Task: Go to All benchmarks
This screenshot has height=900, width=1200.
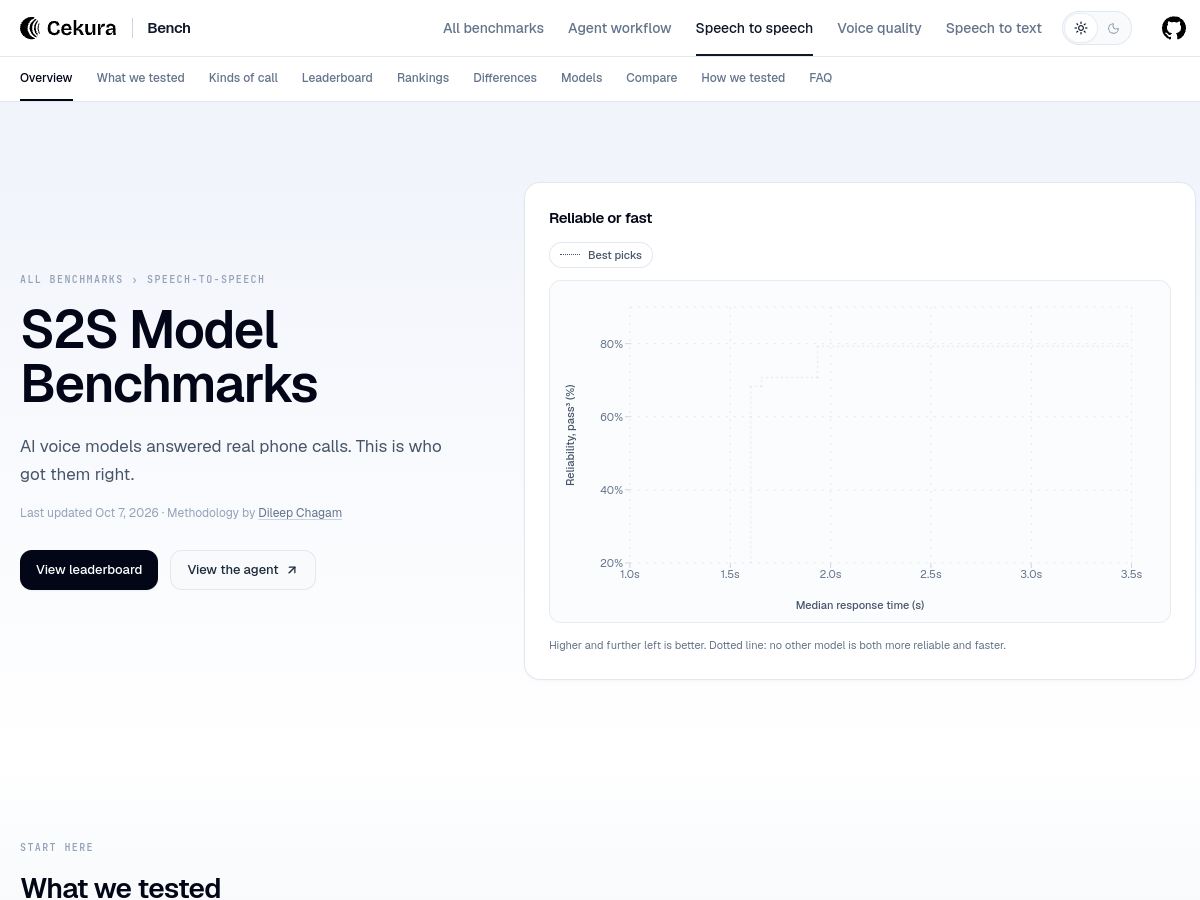Action: (493, 28)
